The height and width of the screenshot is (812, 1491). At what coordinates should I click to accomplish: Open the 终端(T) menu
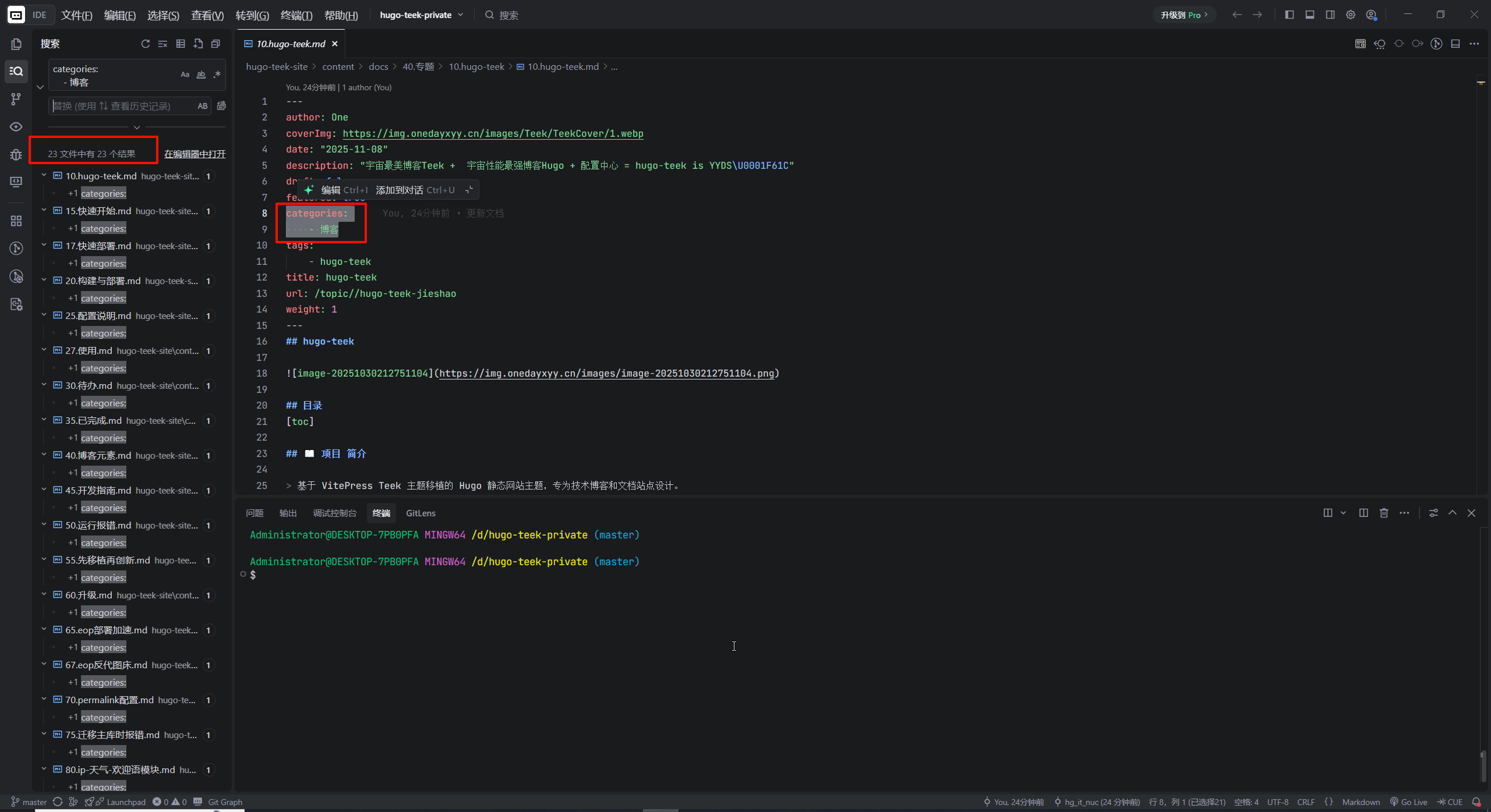[x=296, y=15]
